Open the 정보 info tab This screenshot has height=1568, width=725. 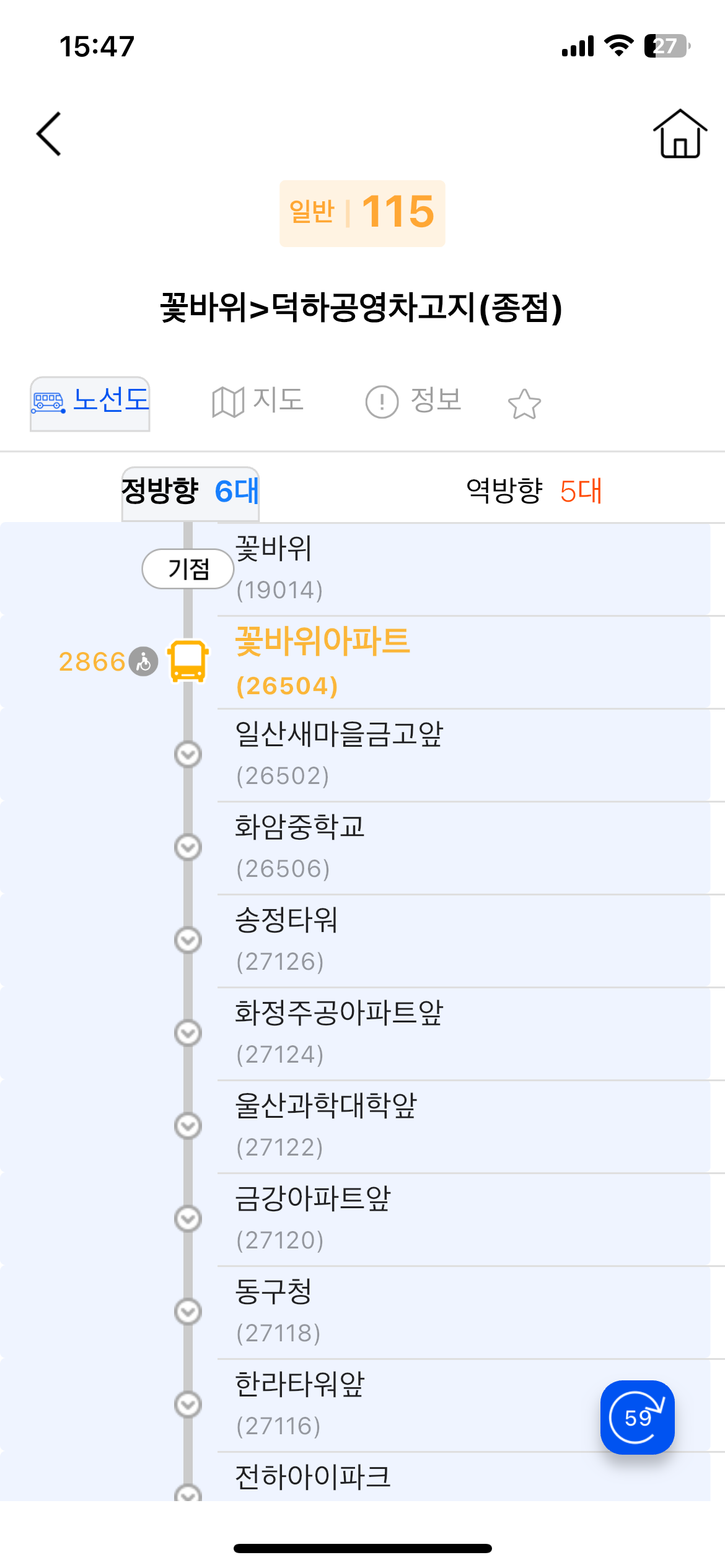click(414, 401)
